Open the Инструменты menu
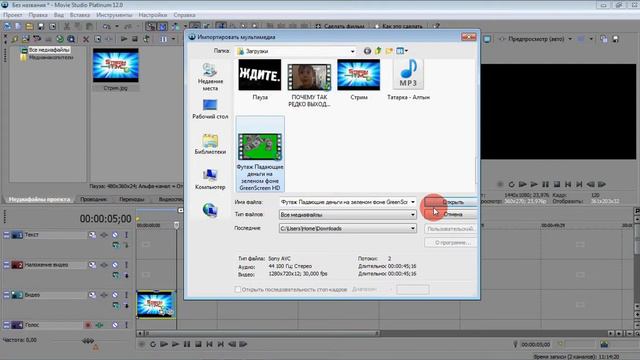This screenshot has height=360, width=640. point(114,15)
